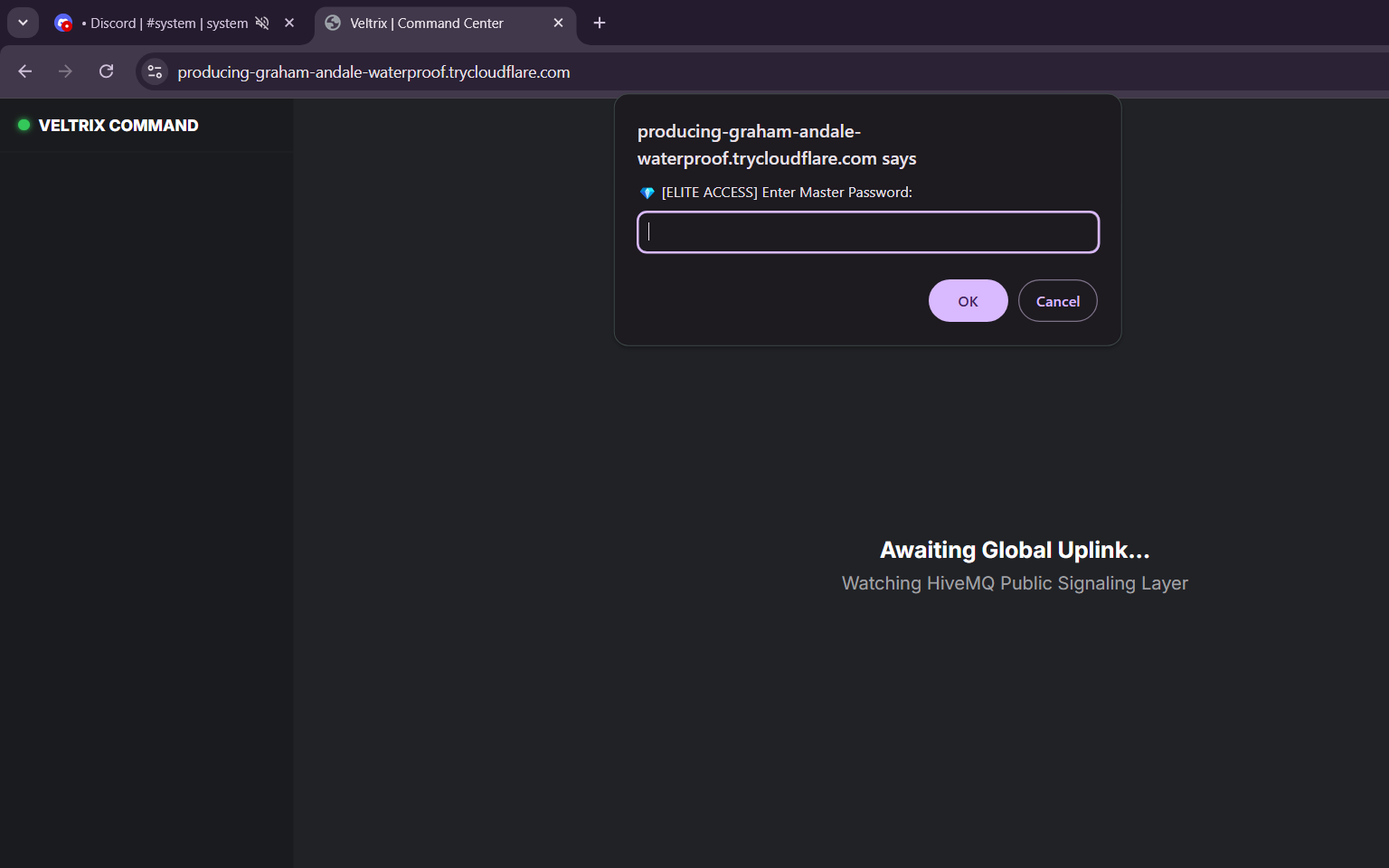The image size is (1389, 868).
Task: Click inside the master password input box
Action: pyautogui.click(x=867, y=232)
